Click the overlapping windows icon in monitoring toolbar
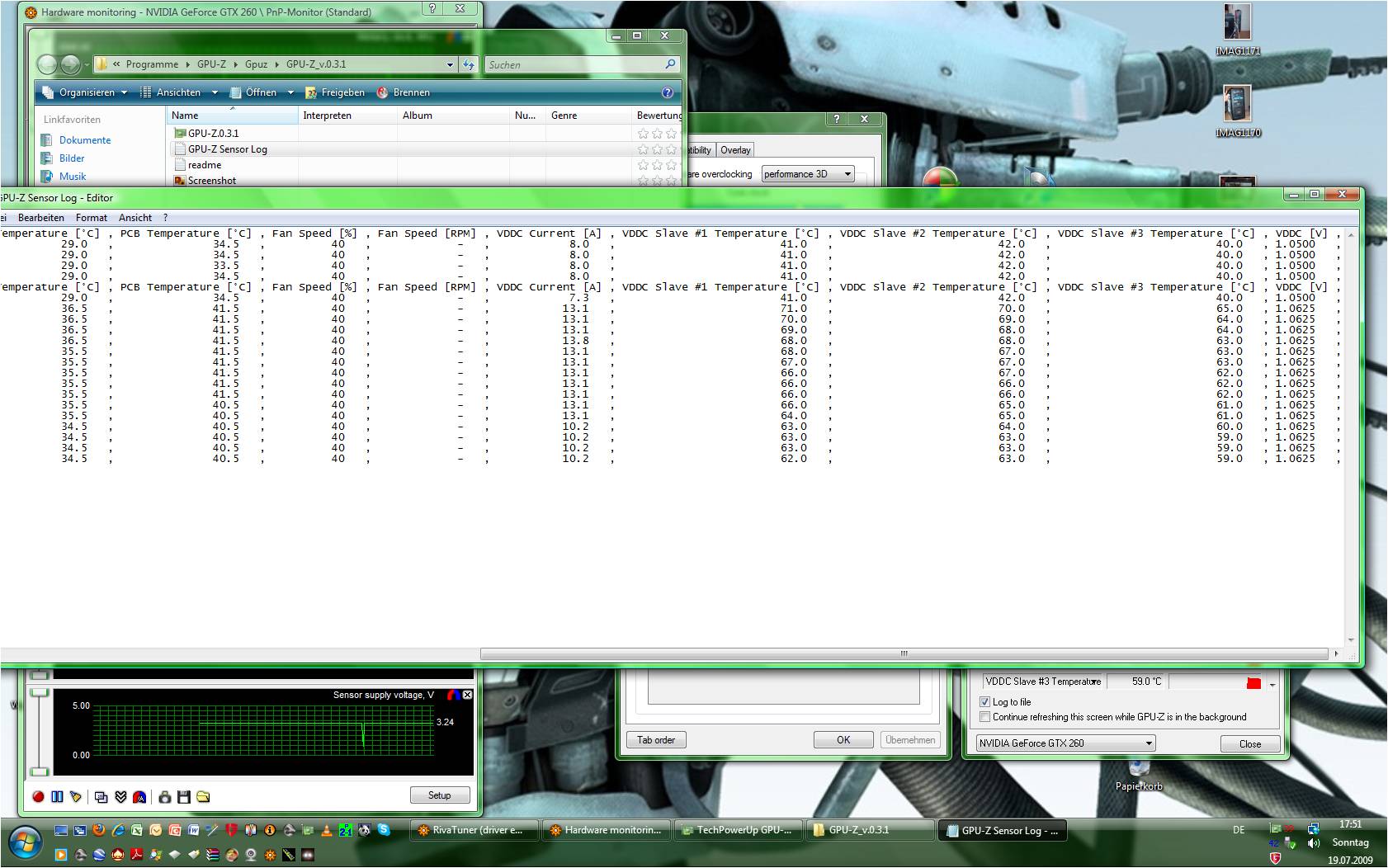This screenshot has width=1388, height=868. (x=102, y=796)
